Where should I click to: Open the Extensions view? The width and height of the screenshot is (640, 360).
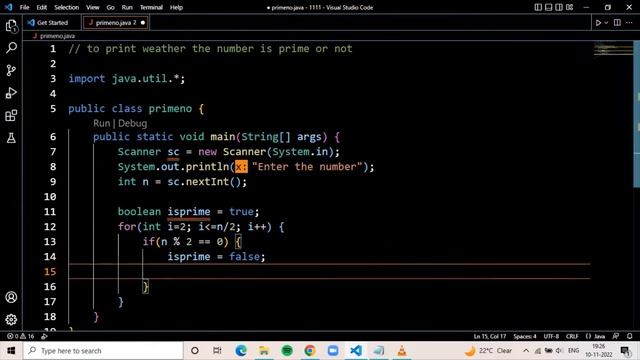click(11, 116)
